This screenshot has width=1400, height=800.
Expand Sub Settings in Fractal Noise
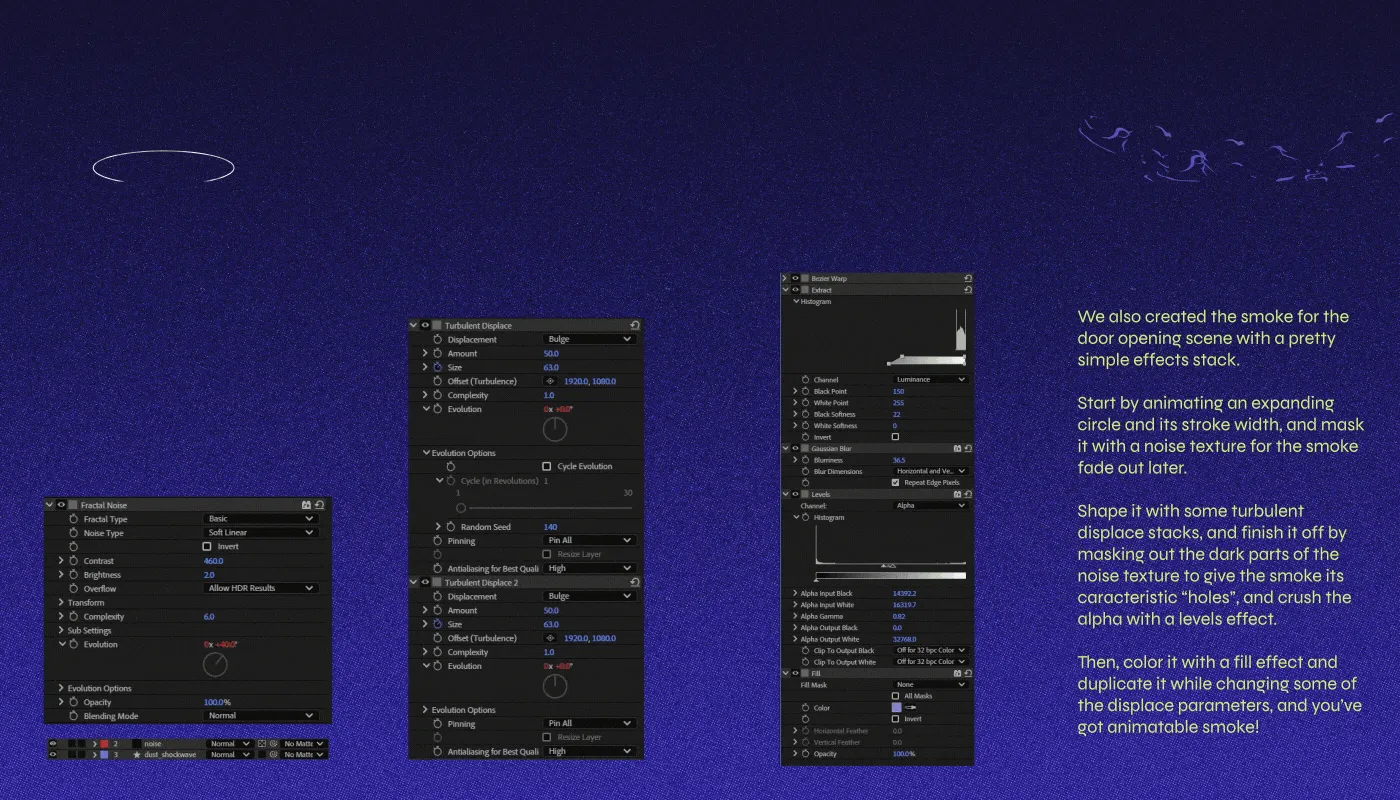click(61, 631)
